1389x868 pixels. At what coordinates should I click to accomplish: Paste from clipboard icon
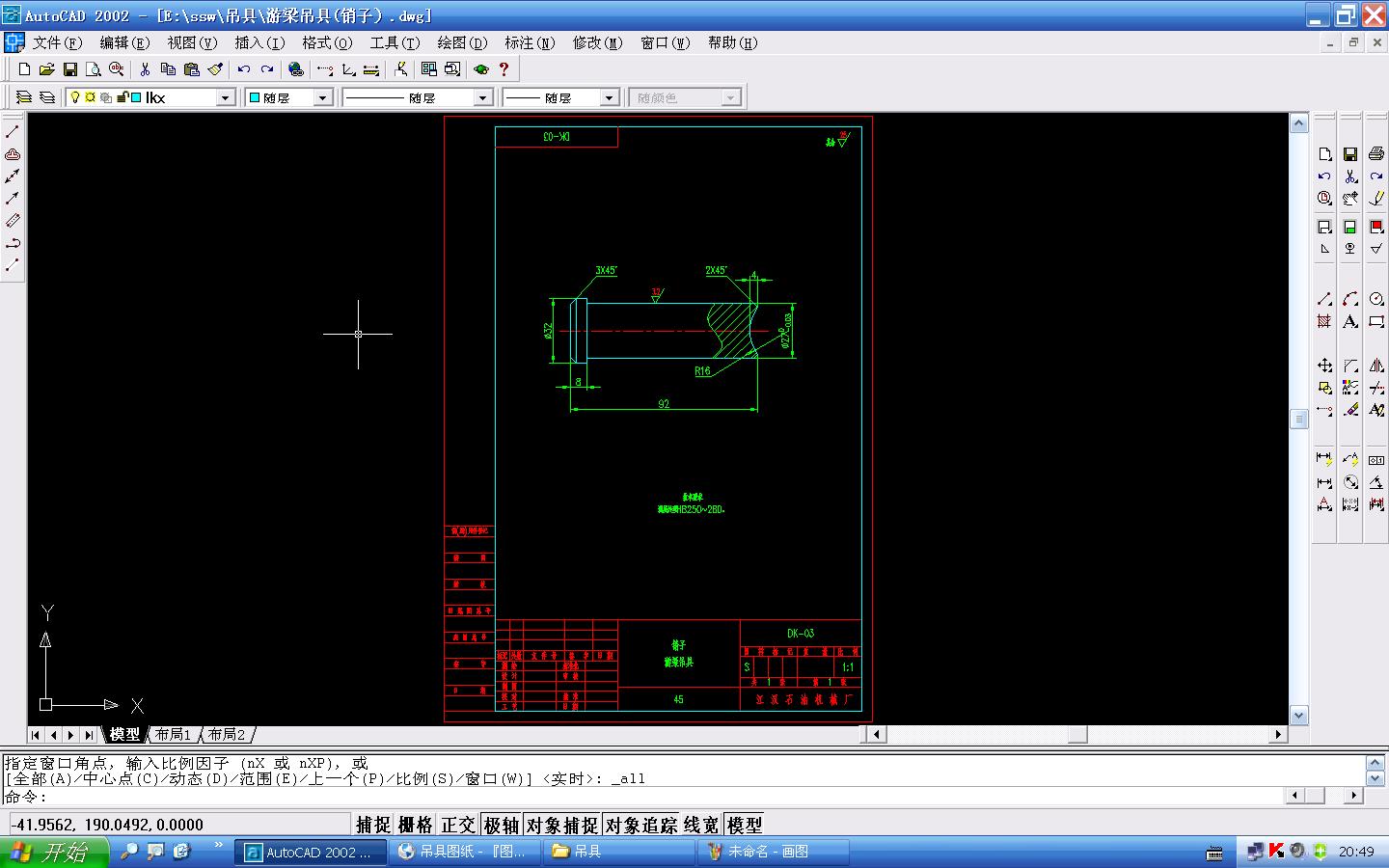[191, 69]
